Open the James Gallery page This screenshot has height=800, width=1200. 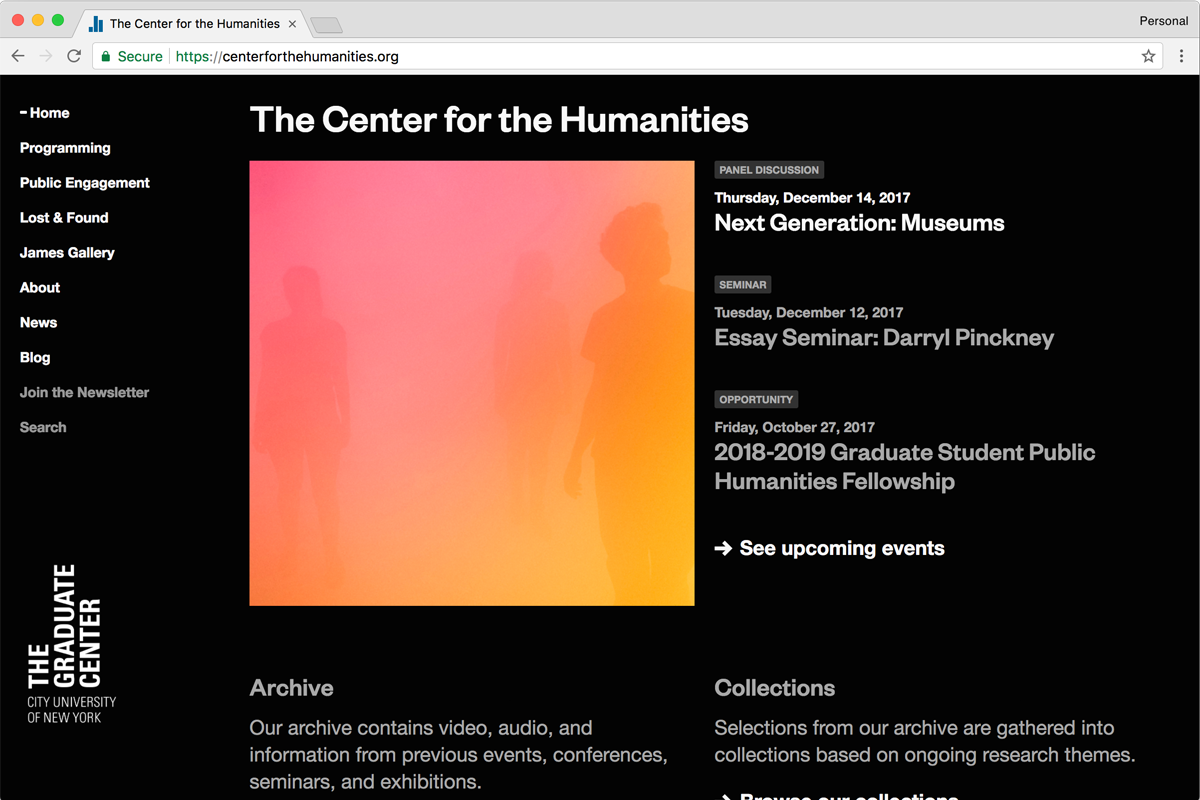click(x=67, y=253)
